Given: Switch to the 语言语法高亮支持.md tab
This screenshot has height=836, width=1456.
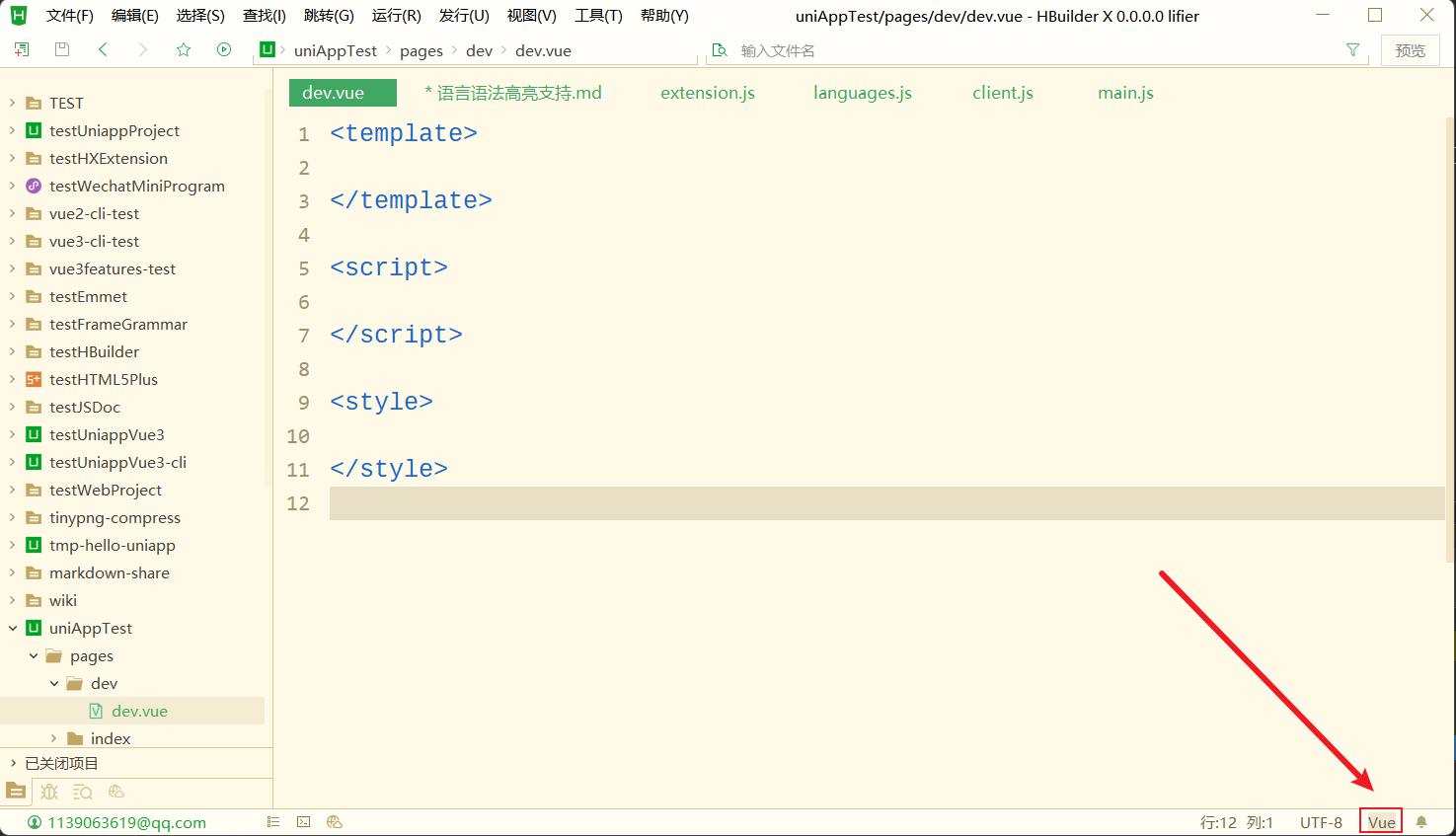Looking at the screenshot, I should (x=513, y=93).
